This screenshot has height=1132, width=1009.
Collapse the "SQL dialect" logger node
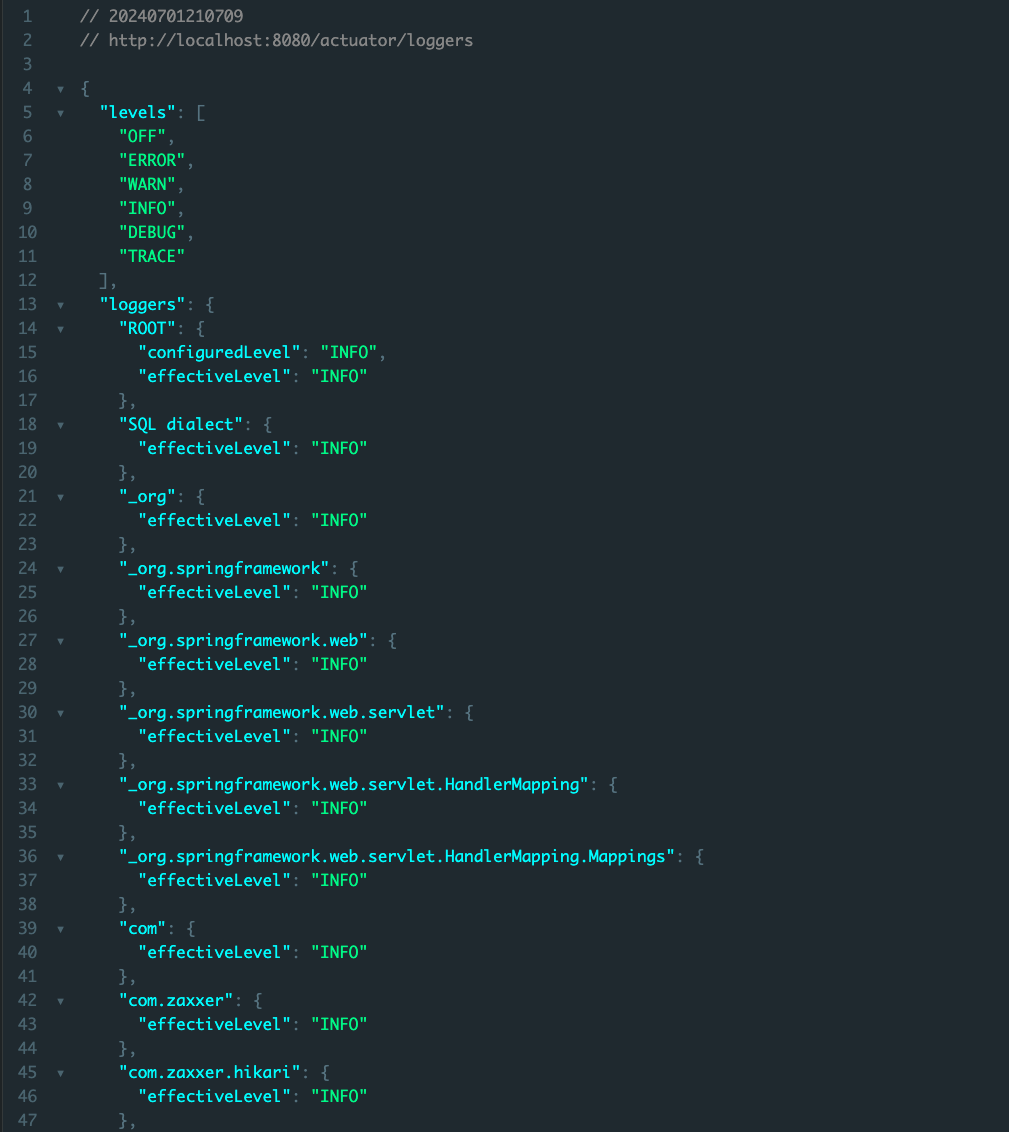pyautogui.click(x=61, y=425)
